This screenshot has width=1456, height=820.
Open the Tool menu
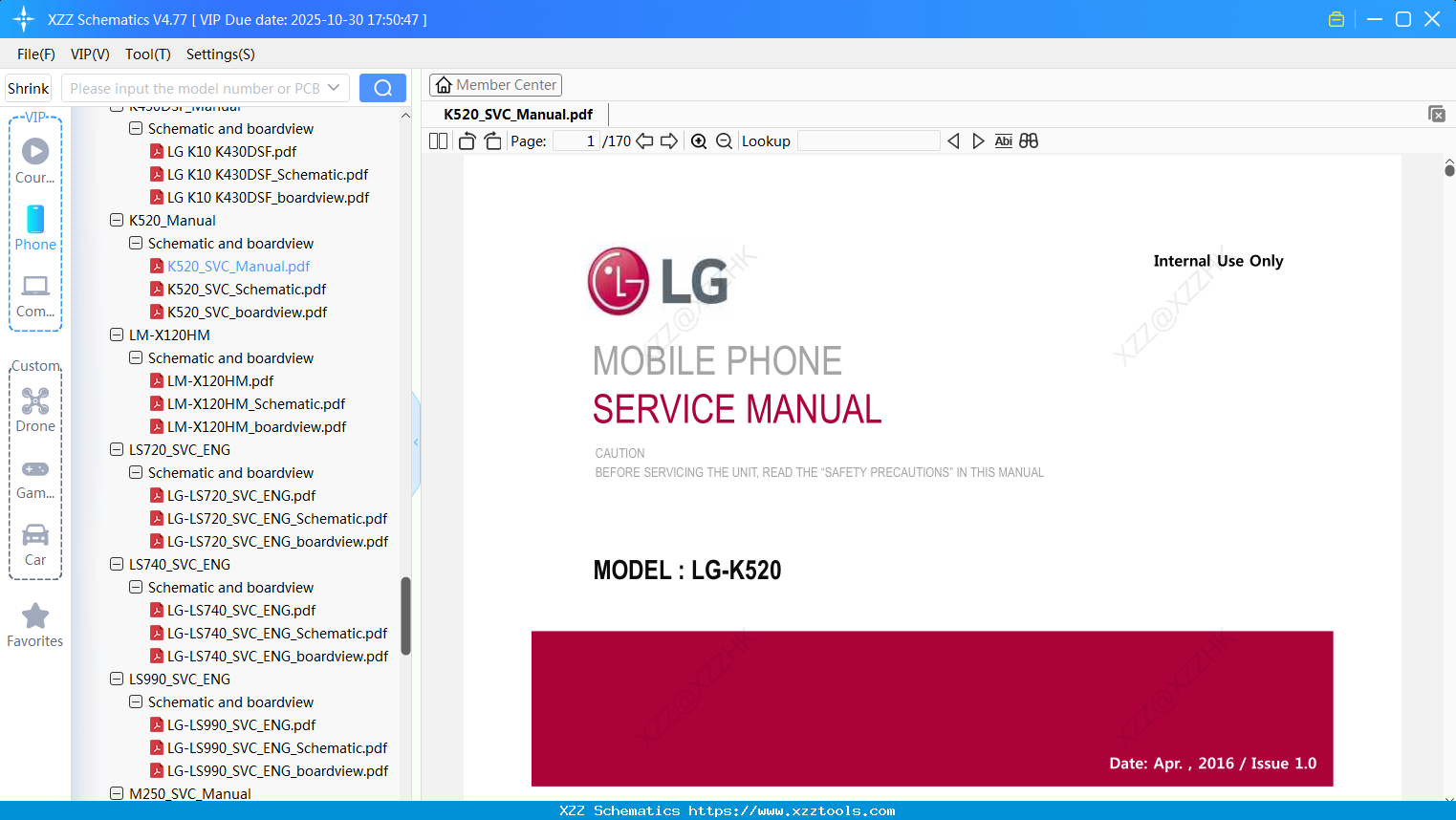coord(147,54)
